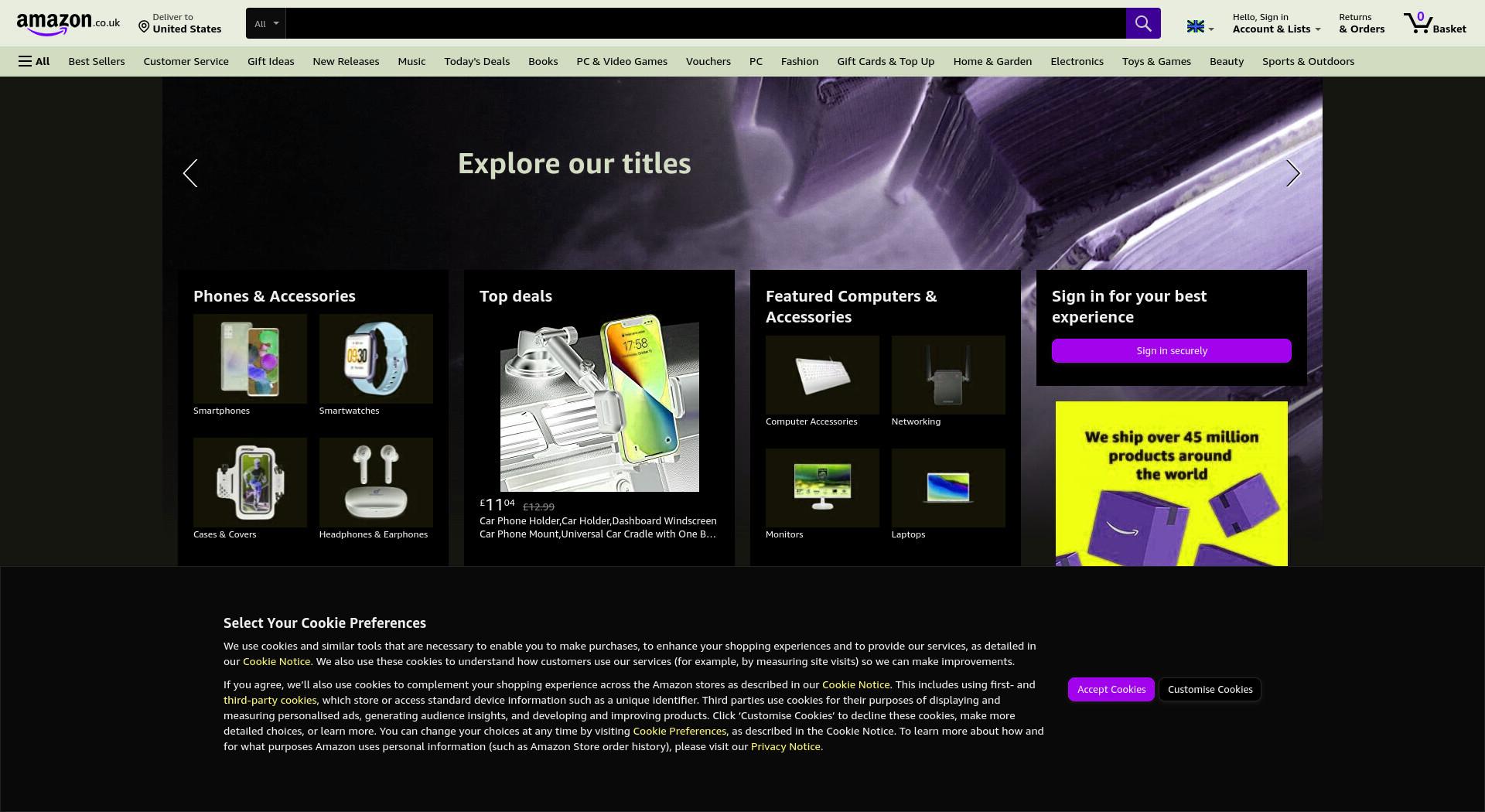1485x812 pixels.
Task: Open first Cookie Notice link in banner
Action: pos(276,661)
